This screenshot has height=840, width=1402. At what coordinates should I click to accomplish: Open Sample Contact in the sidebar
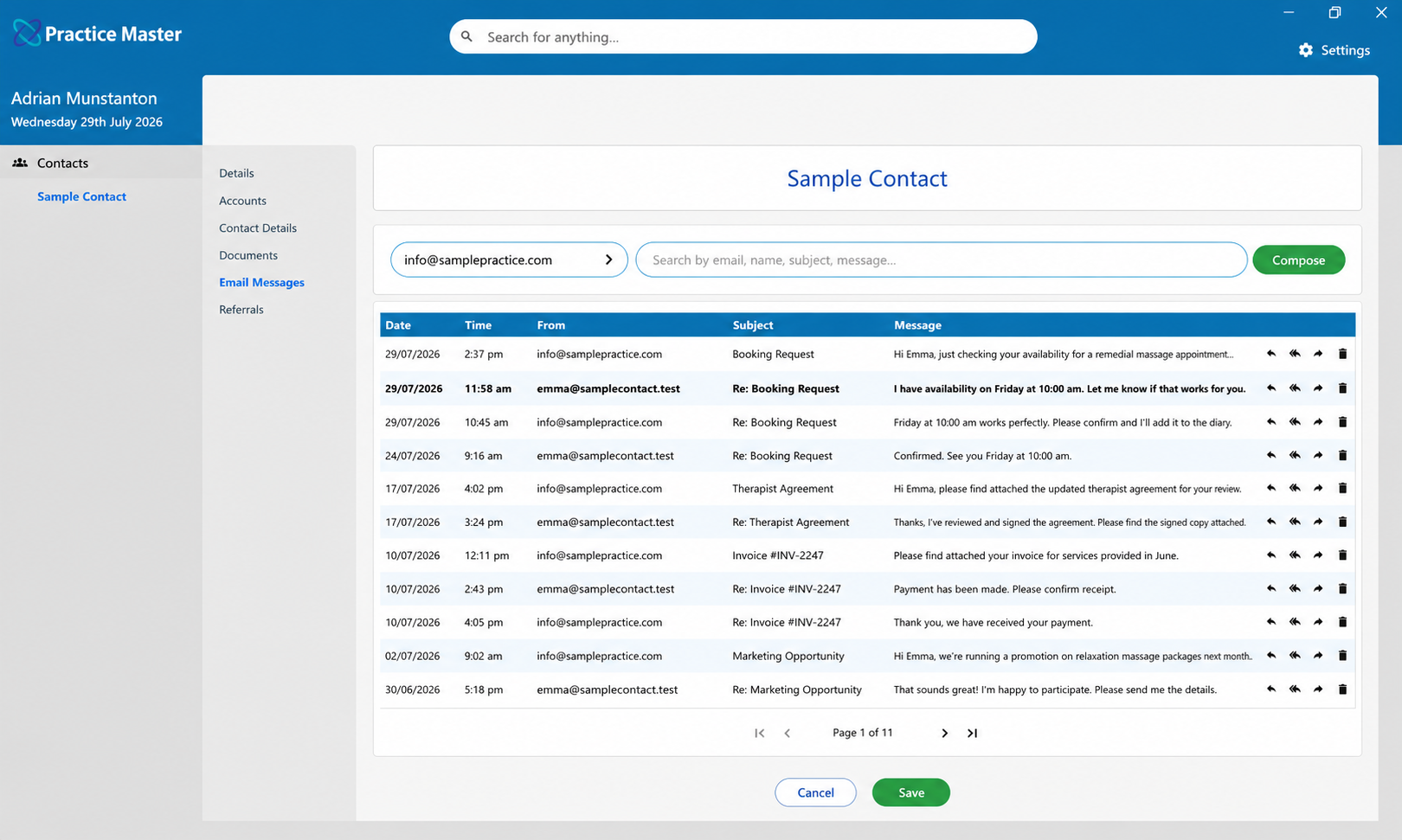click(x=81, y=196)
